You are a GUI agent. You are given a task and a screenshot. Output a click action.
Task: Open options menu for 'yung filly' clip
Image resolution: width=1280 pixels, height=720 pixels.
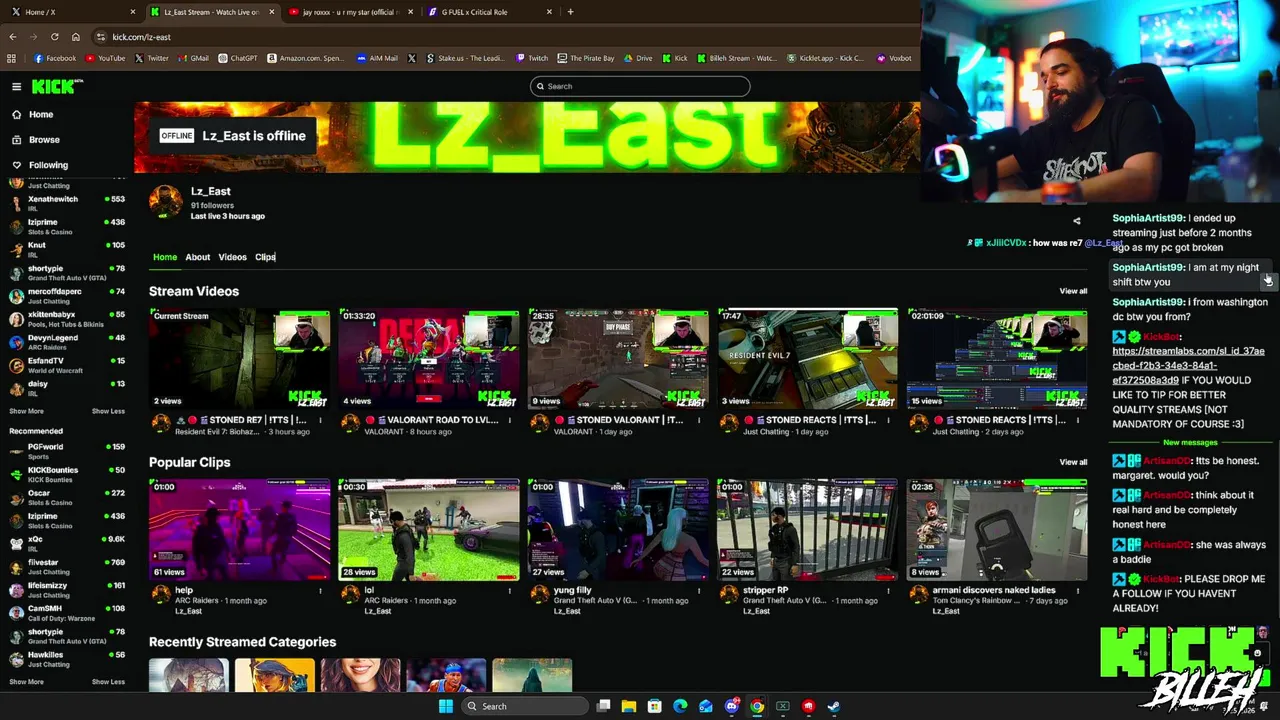[x=698, y=591]
